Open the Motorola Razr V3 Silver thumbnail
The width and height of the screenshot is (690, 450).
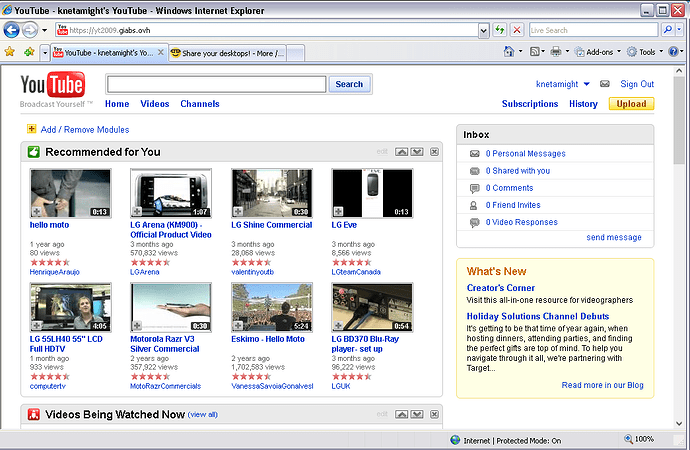[x=171, y=307]
